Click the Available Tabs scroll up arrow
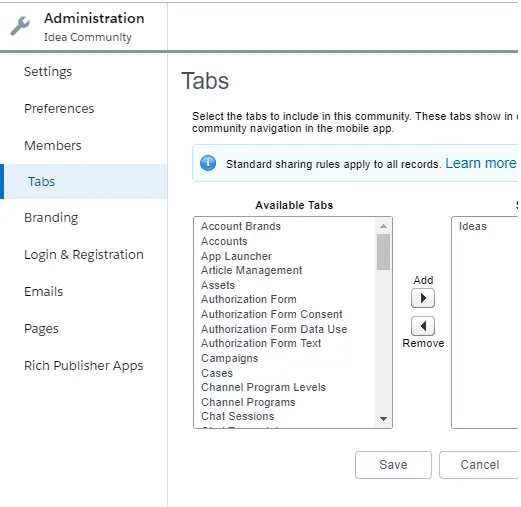521x507 pixels. tap(383, 226)
